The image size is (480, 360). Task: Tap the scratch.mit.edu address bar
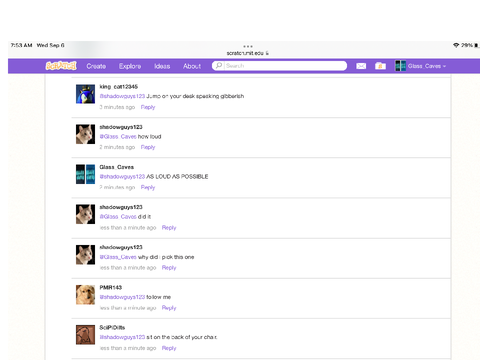[247, 53]
